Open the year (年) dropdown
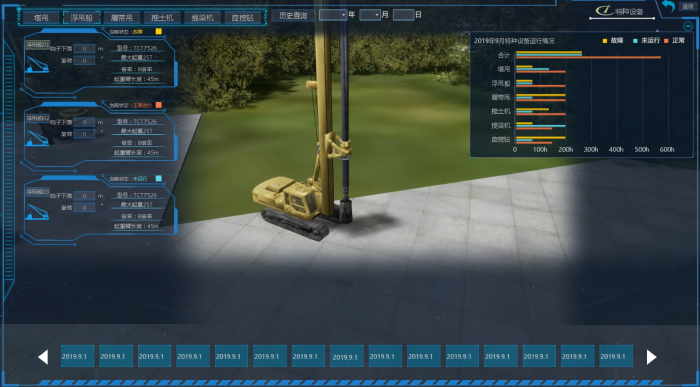Image resolution: width=700 pixels, height=387 pixels. click(333, 15)
